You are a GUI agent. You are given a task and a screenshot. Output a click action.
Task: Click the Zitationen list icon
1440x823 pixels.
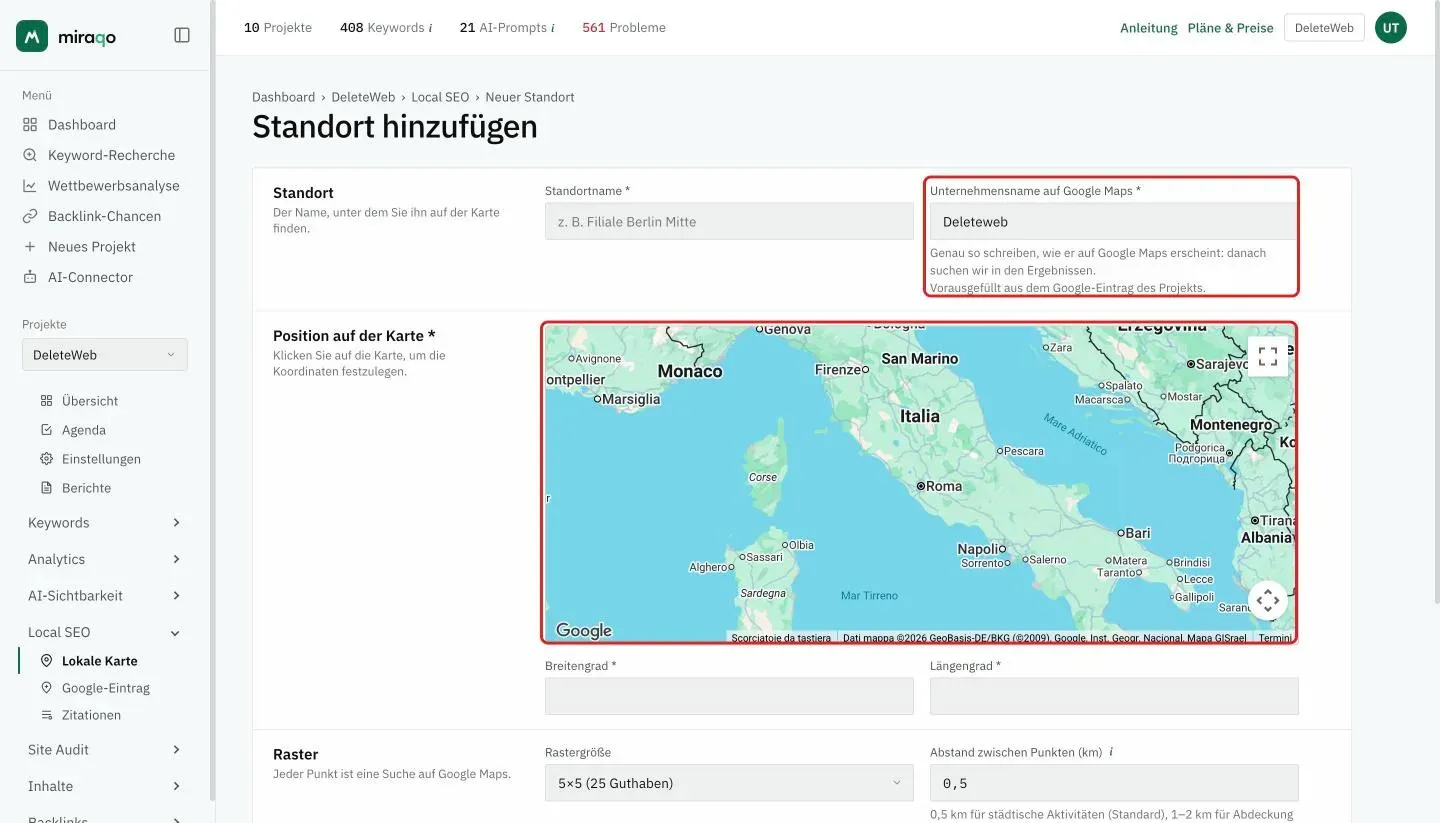[46, 715]
